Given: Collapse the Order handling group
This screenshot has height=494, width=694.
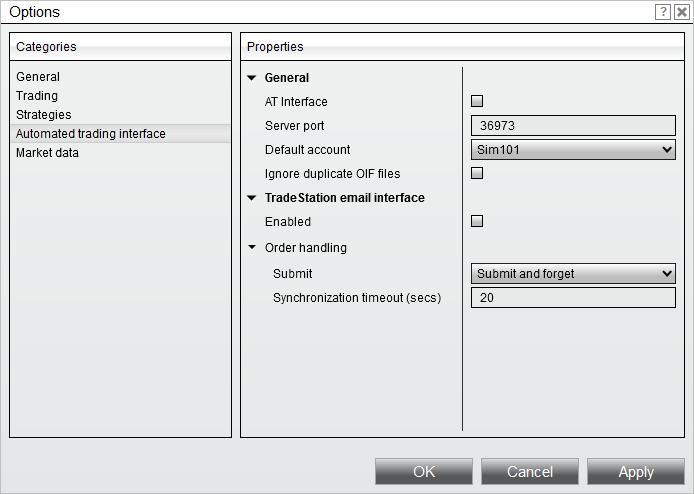Looking at the screenshot, I should [x=251, y=247].
